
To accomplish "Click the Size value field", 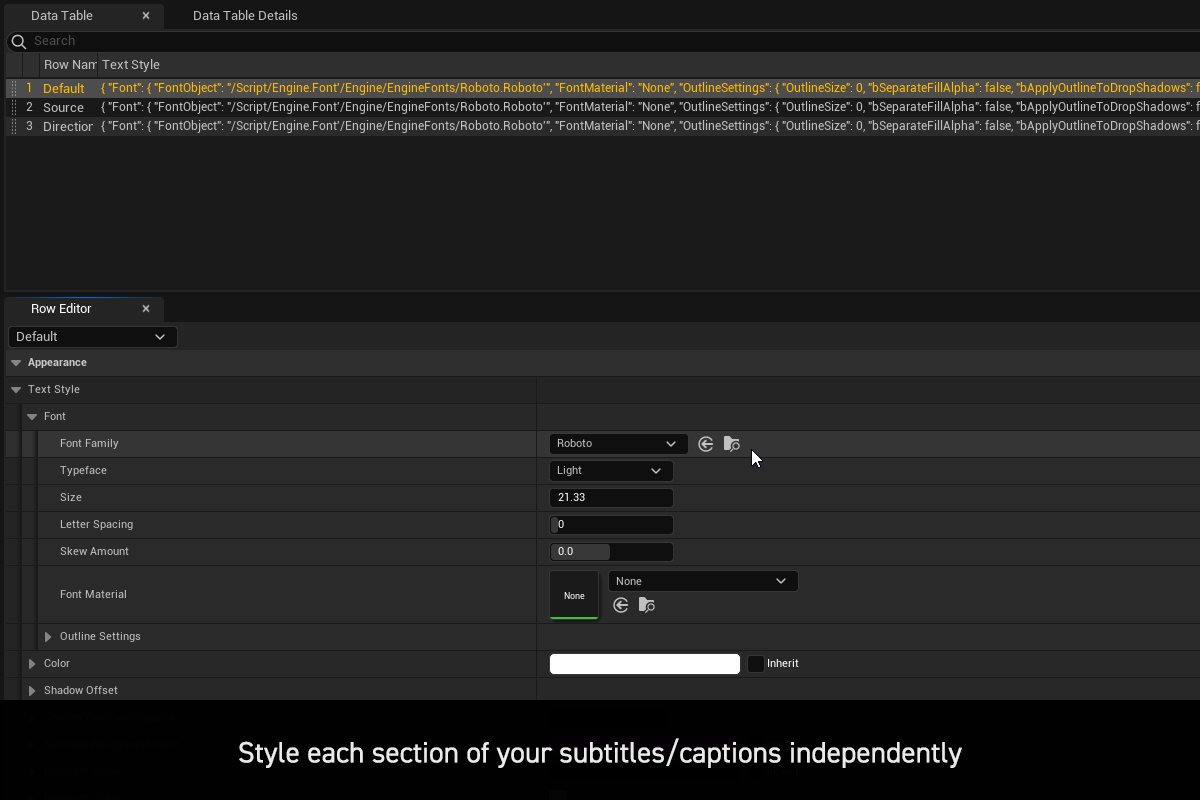I will 611,498.
